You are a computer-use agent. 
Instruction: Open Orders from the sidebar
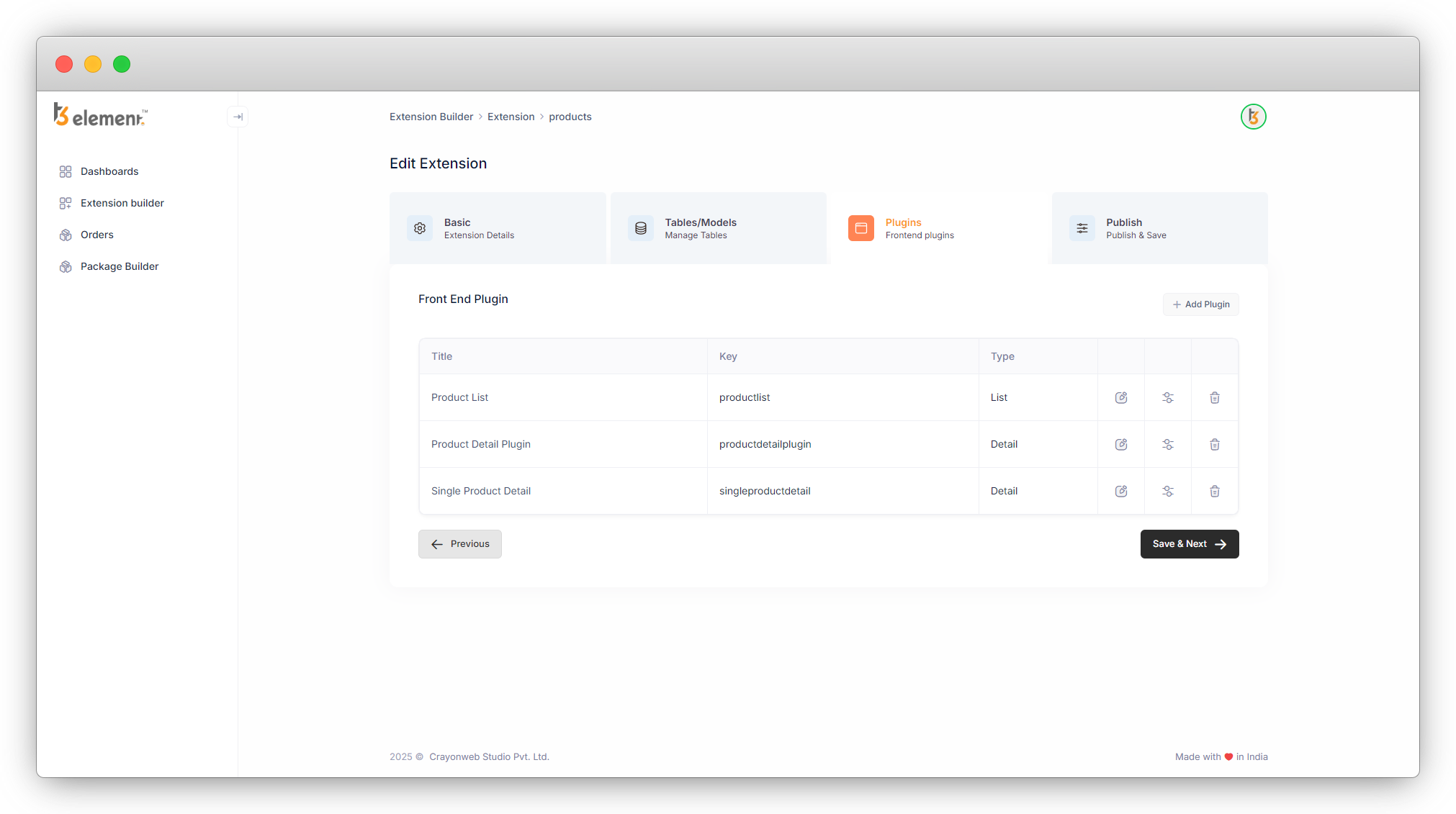(97, 235)
